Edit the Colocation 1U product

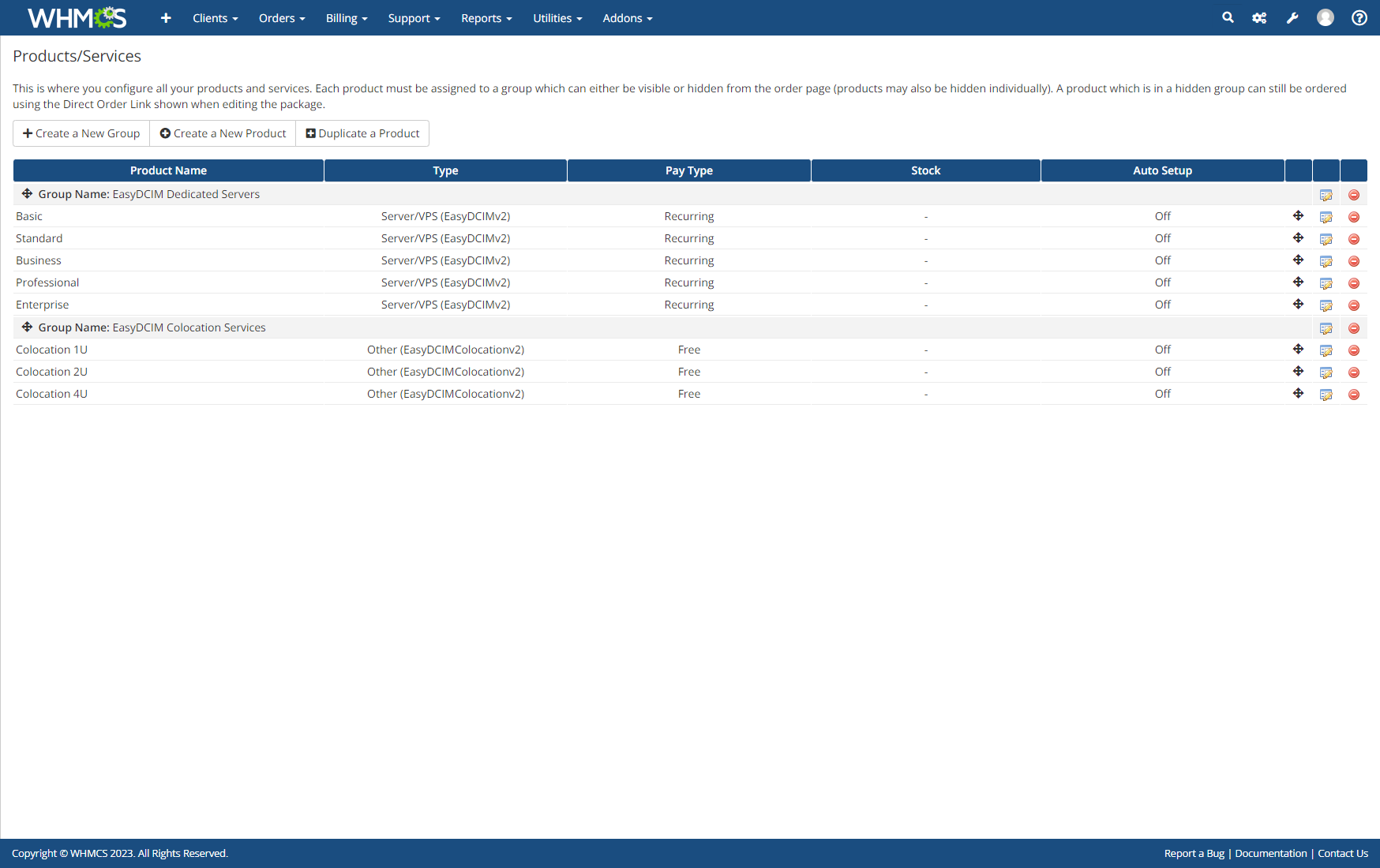click(1326, 350)
